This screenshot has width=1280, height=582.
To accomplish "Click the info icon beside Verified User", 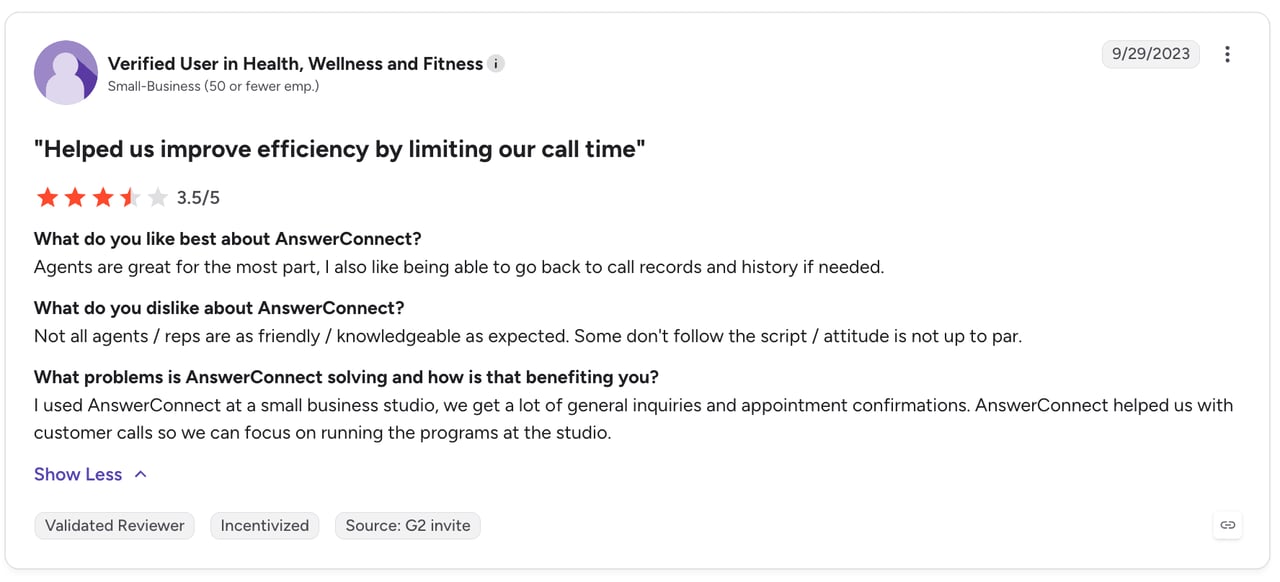I will coord(496,64).
